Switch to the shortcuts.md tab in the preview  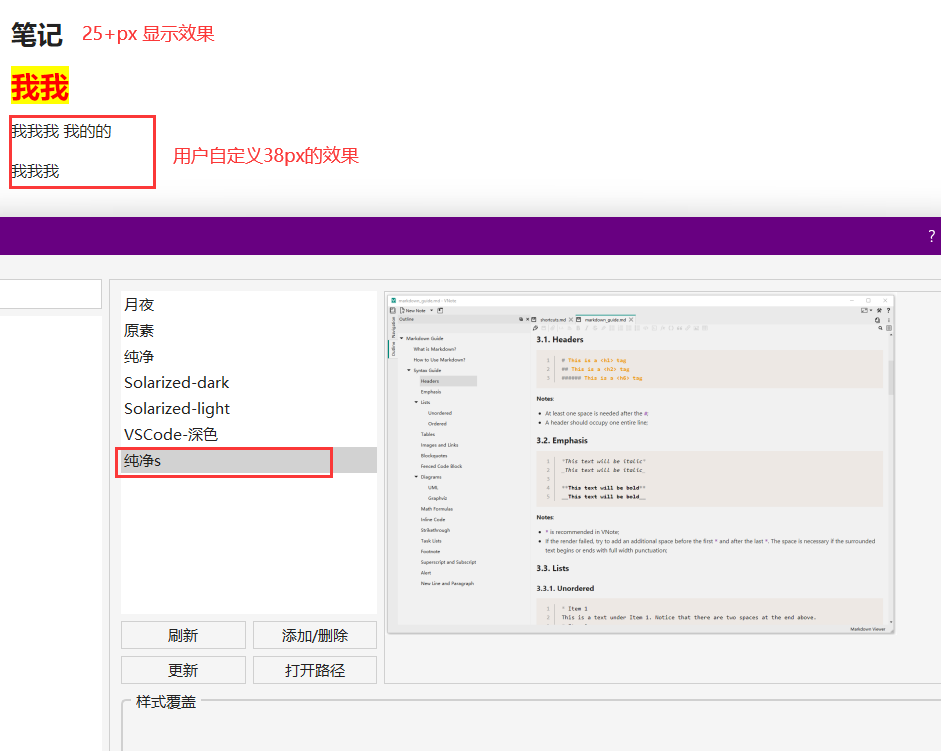click(x=550, y=320)
